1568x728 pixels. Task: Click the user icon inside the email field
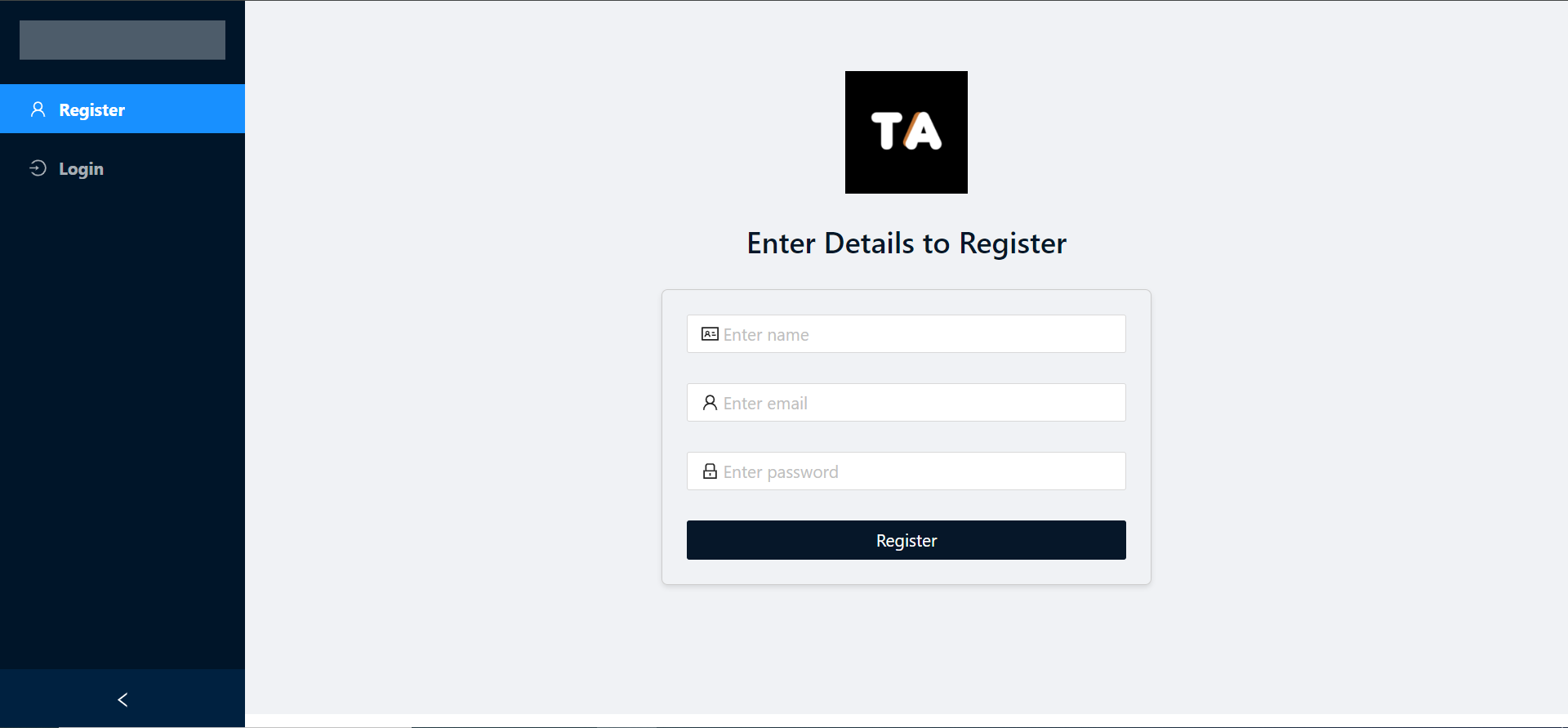(x=709, y=402)
